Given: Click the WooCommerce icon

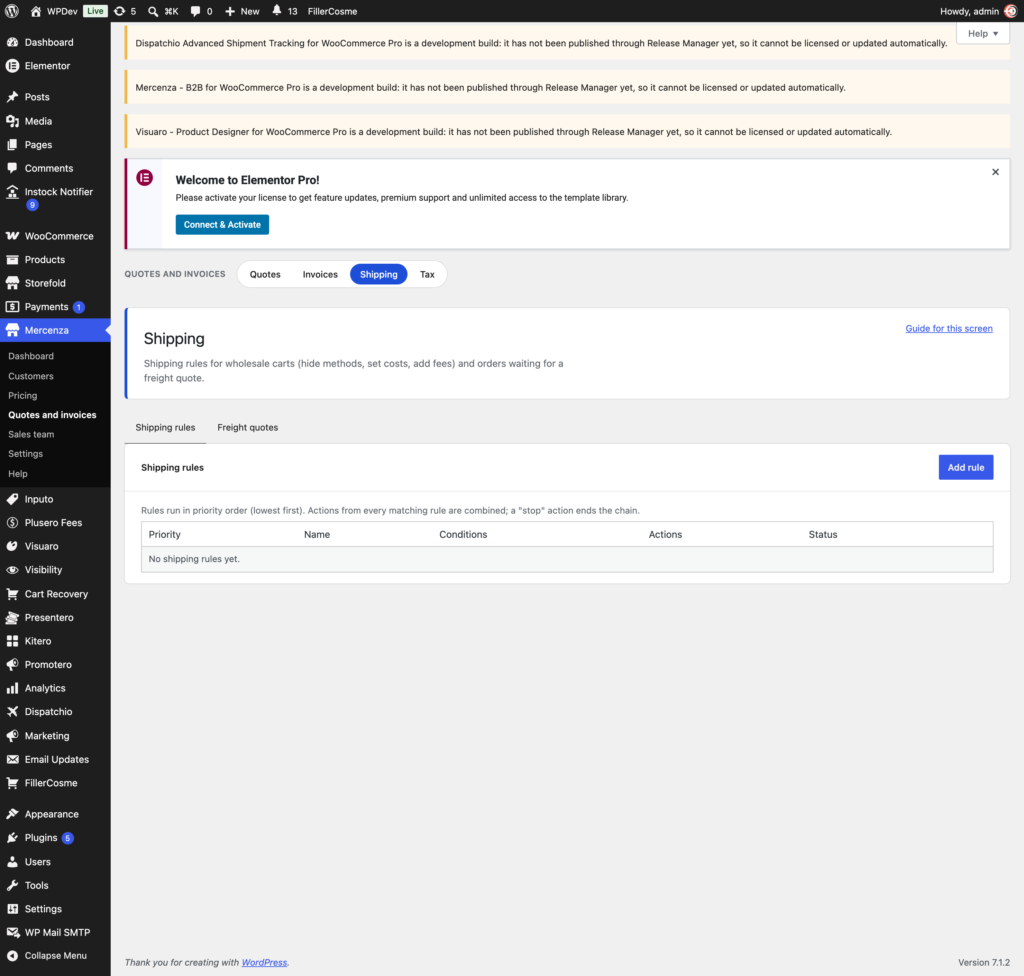Looking at the screenshot, I should (12, 236).
